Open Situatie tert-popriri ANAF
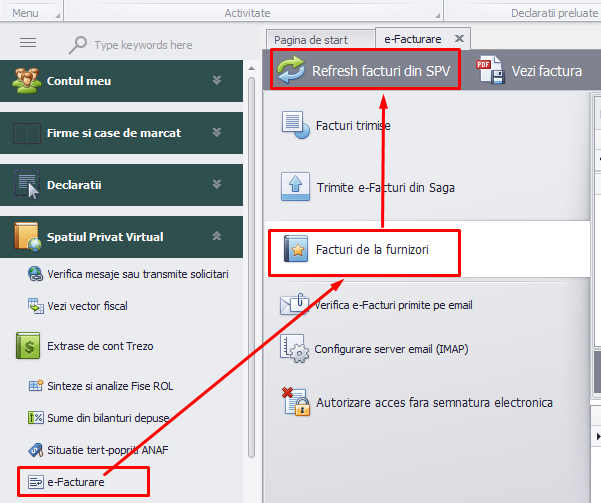This screenshot has width=601, height=503. [x=108, y=450]
